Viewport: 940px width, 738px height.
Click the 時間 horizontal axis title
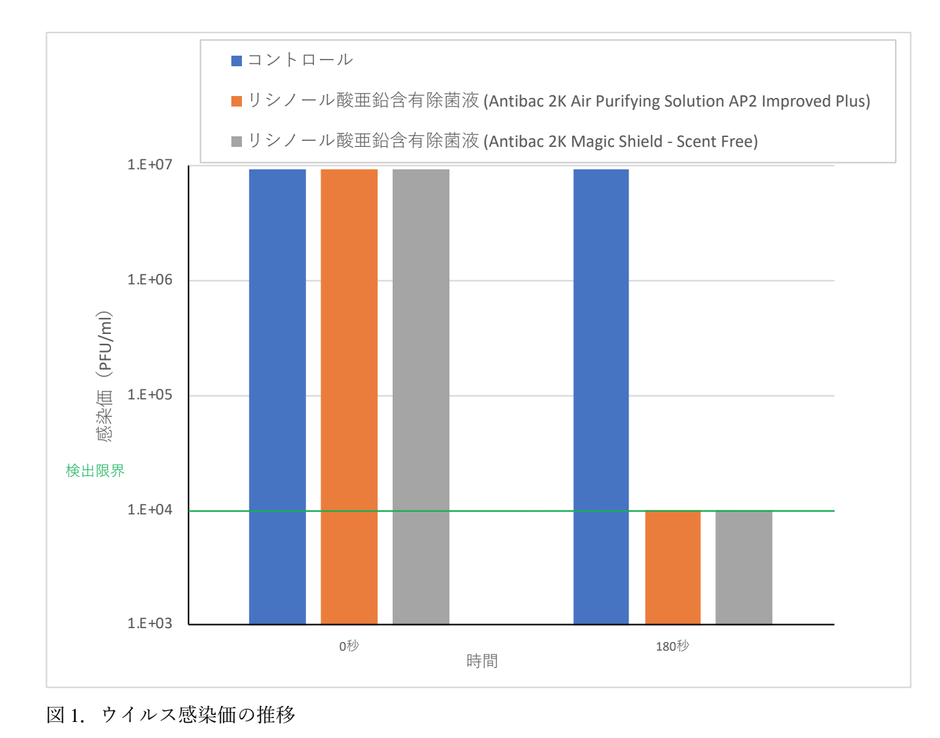(484, 661)
